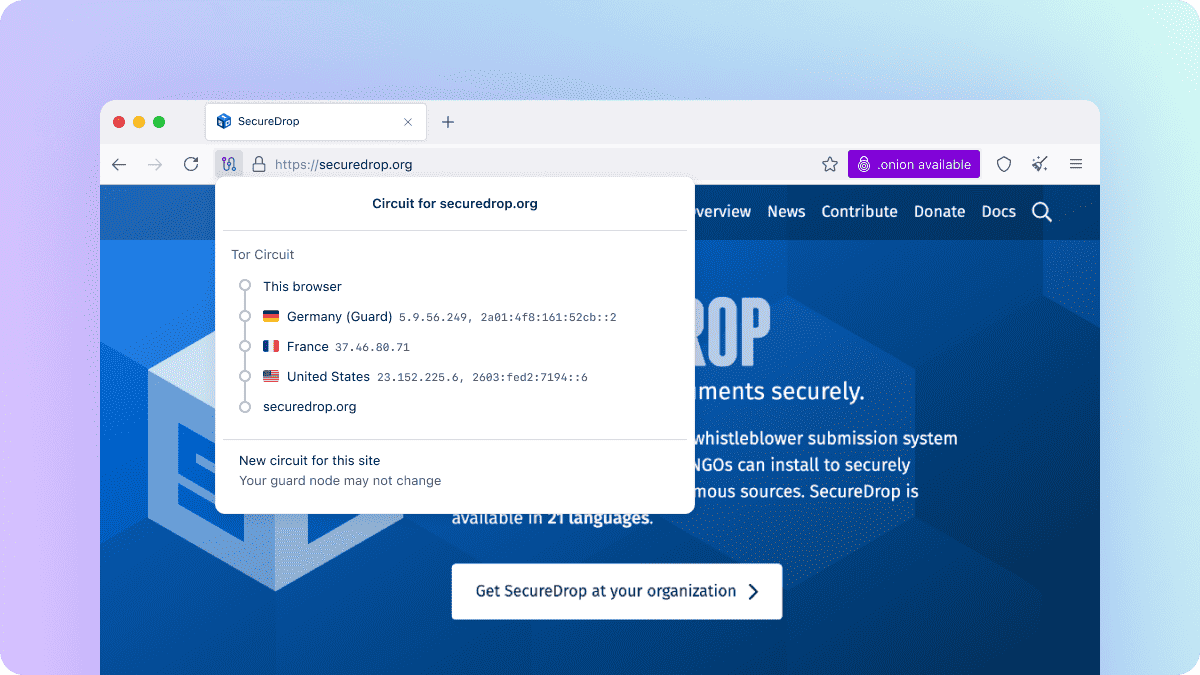Click the IP address 37.46.80.71
1200x675 pixels.
(x=372, y=347)
